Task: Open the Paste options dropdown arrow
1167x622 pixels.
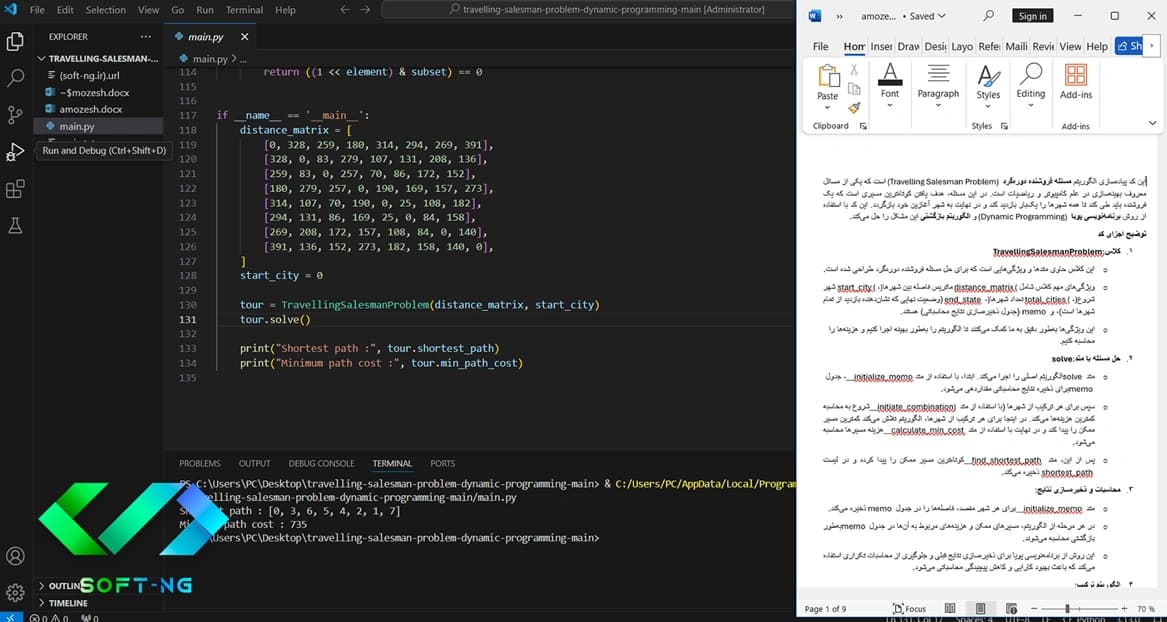Action: click(x=828, y=108)
